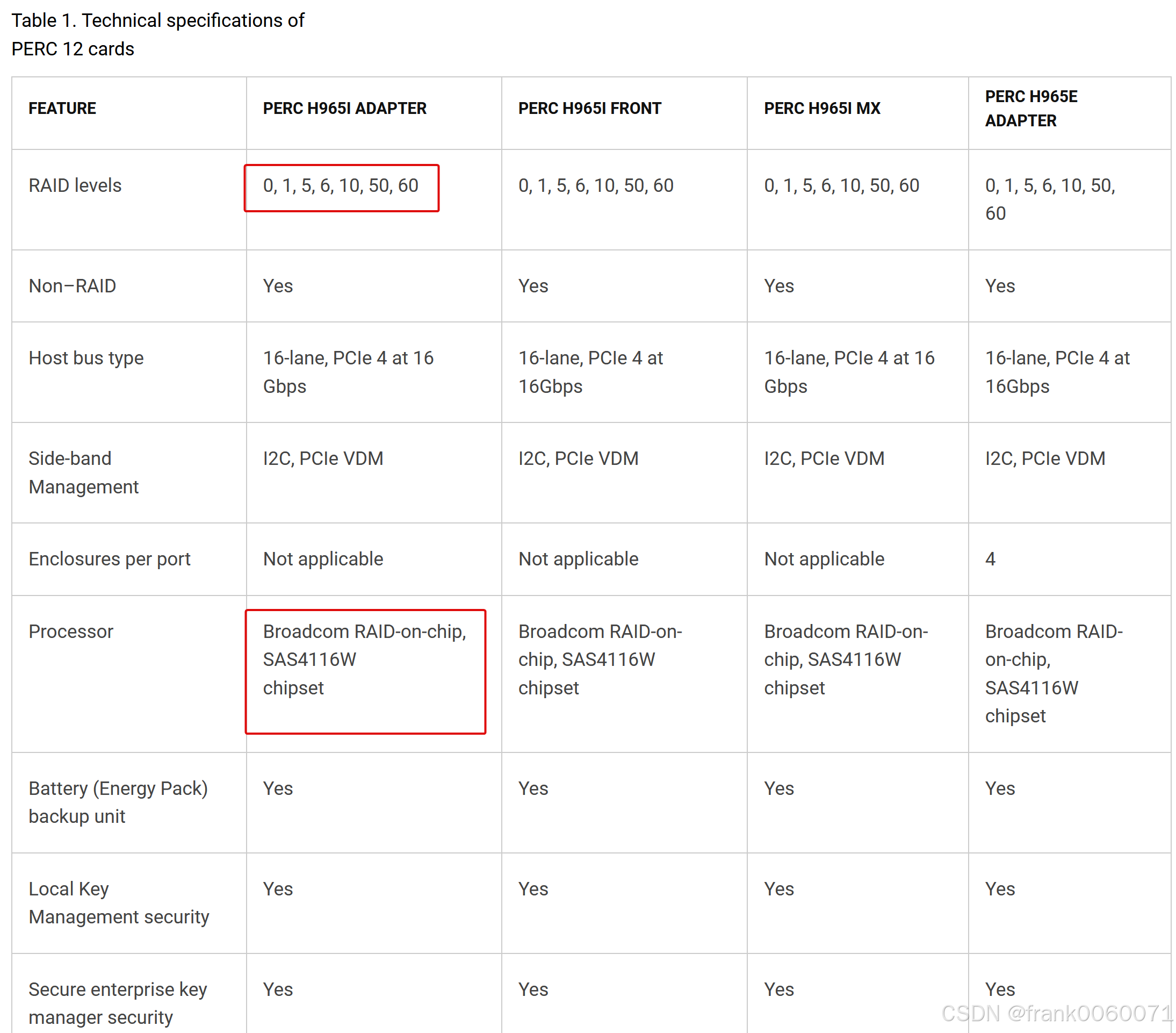Click the PERC H965E ADAPTER column header
Screen dimensions: 1176x1033
pyautogui.click(x=1030, y=108)
